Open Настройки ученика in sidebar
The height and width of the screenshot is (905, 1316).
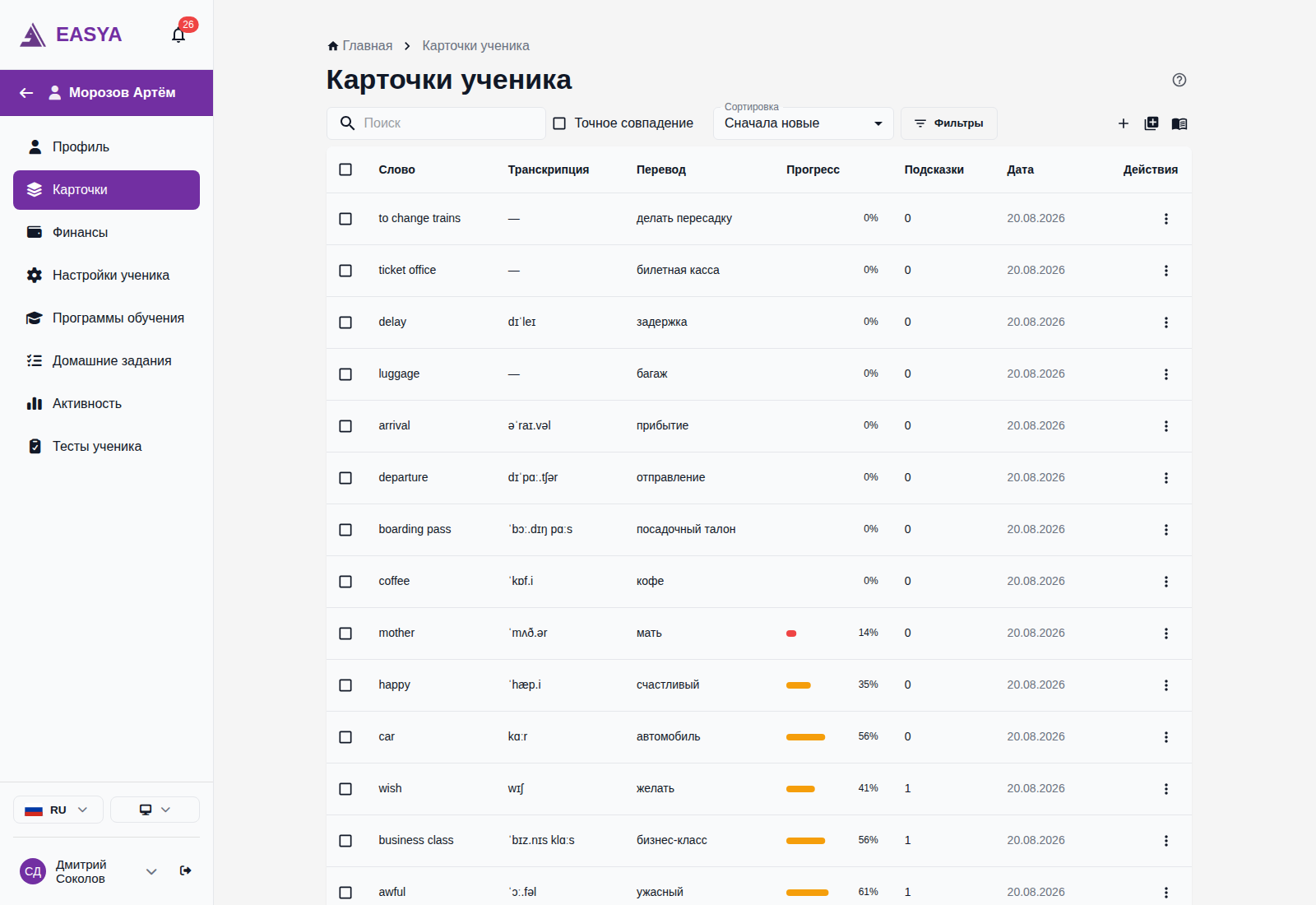(106, 276)
